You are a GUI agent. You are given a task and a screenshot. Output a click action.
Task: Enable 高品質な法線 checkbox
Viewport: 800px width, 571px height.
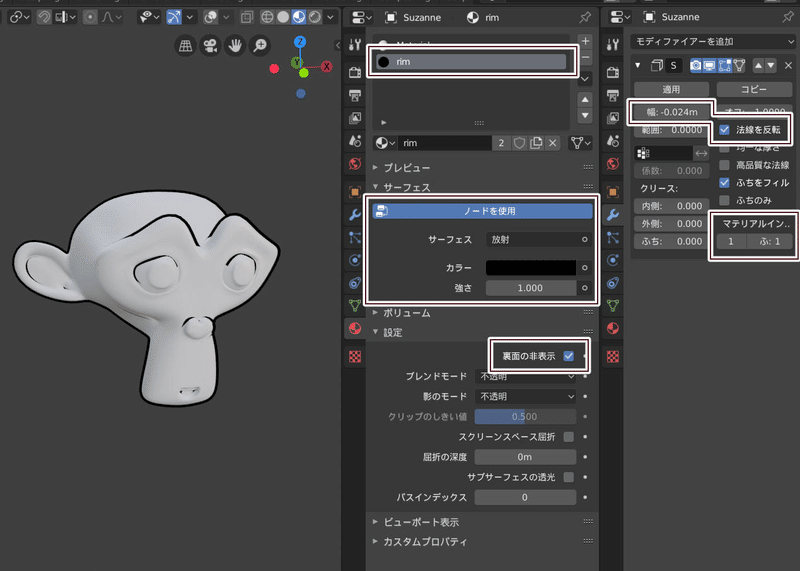pos(724,165)
